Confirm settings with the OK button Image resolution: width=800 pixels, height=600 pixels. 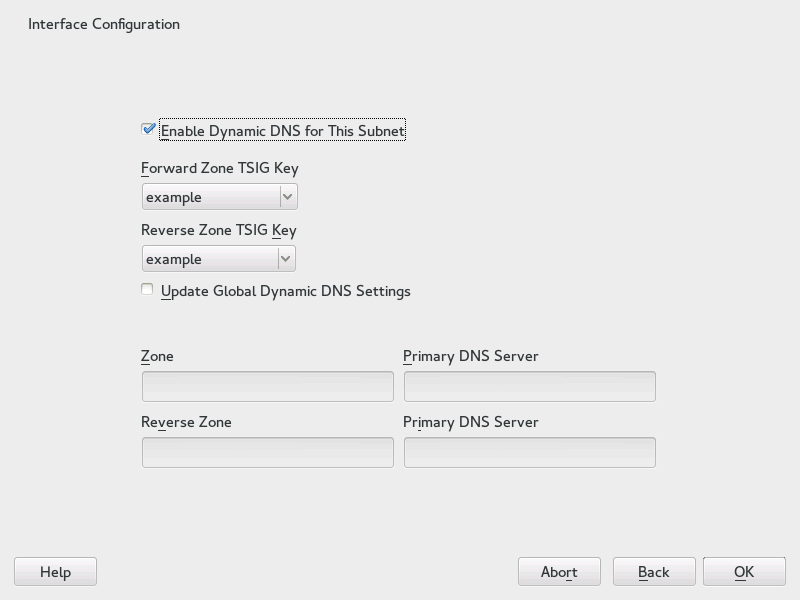pos(744,572)
